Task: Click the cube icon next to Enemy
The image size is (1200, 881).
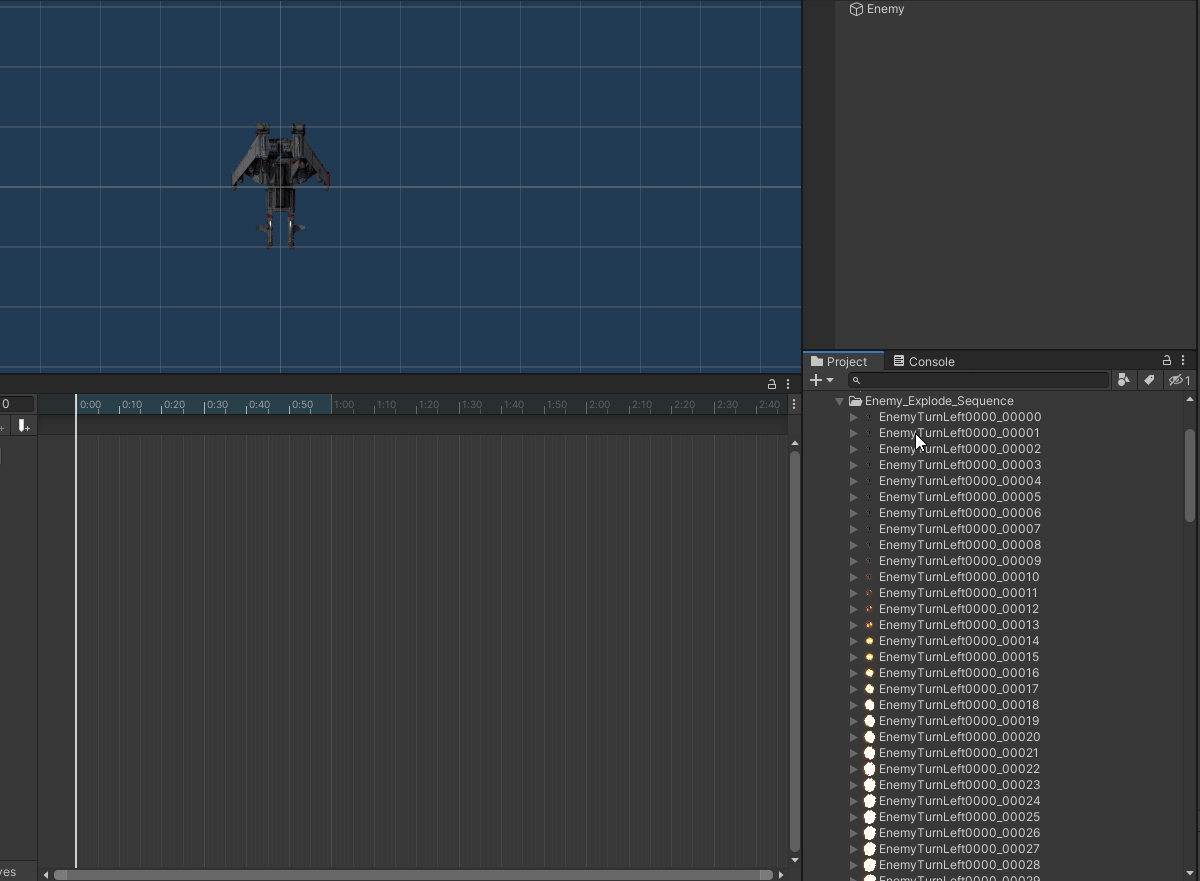Action: tap(857, 9)
